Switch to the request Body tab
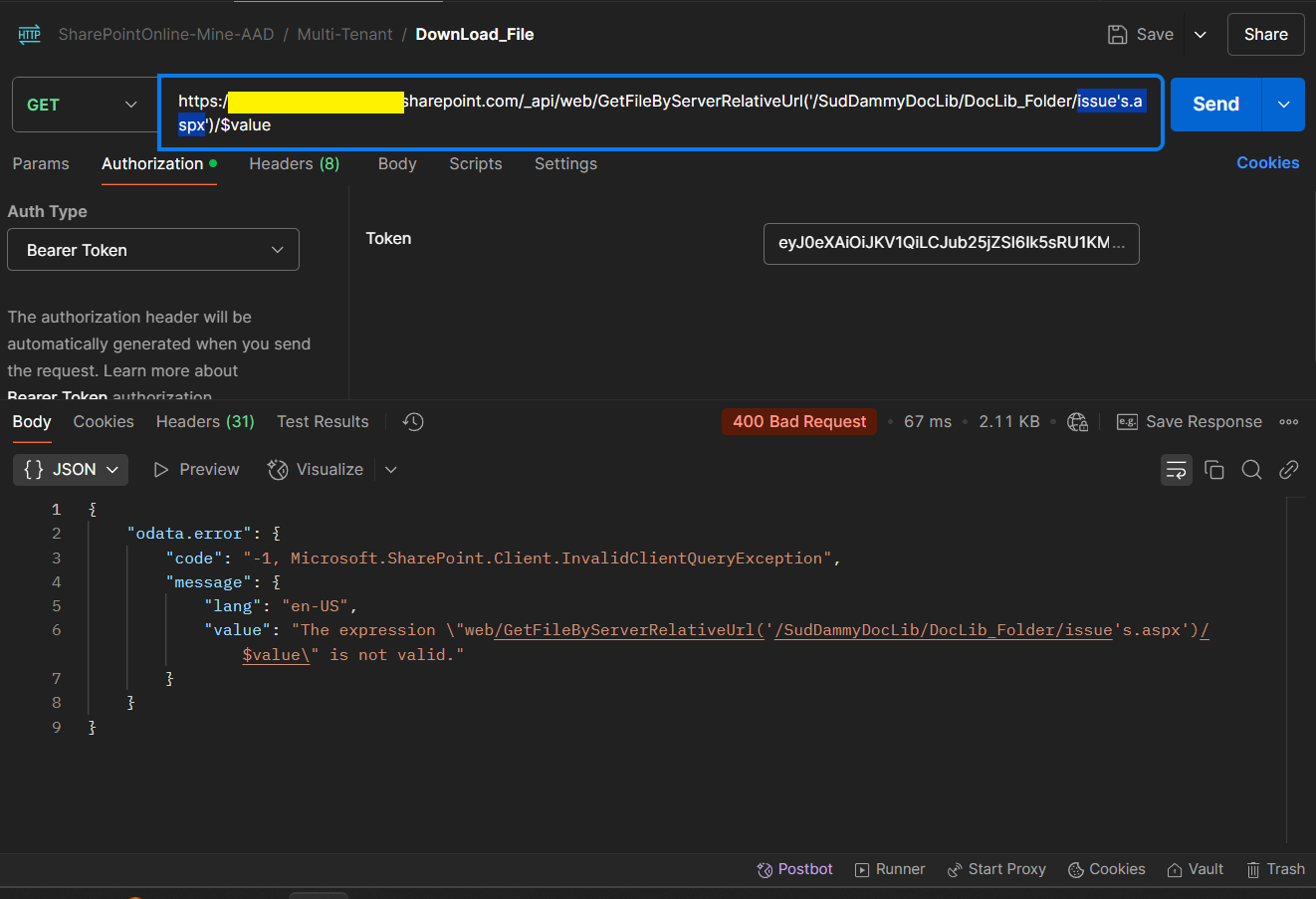 (x=397, y=164)
